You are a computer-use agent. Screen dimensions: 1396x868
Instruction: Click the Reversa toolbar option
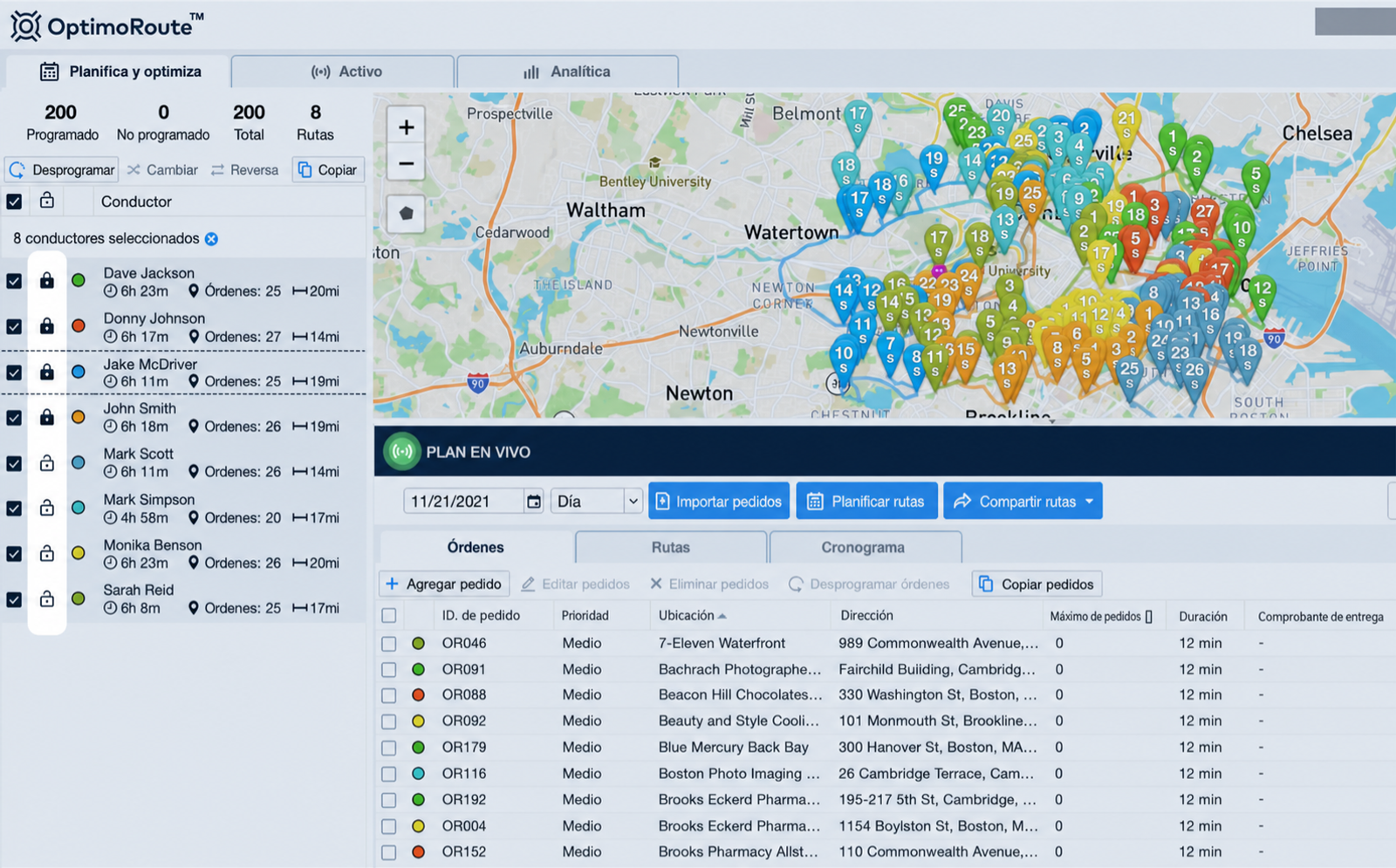(x=245, y=169)
